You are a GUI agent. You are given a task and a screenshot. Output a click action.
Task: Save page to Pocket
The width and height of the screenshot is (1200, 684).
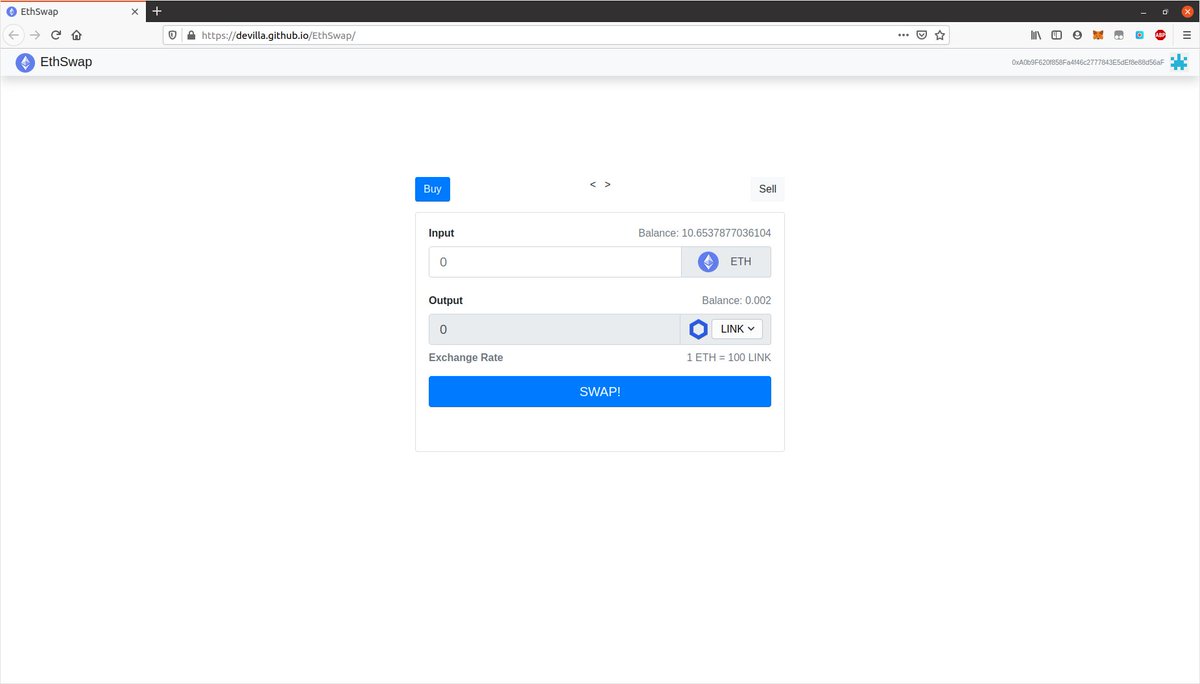click(922, 34)
